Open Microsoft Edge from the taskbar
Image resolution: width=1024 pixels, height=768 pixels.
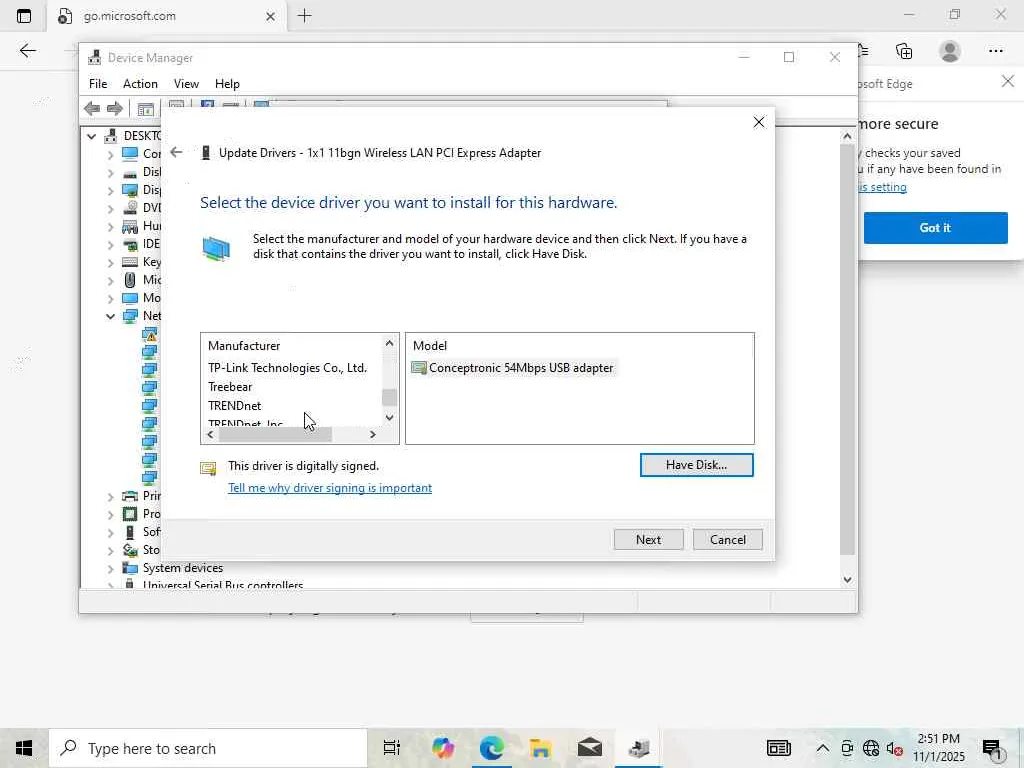click(x=492, y=748)
